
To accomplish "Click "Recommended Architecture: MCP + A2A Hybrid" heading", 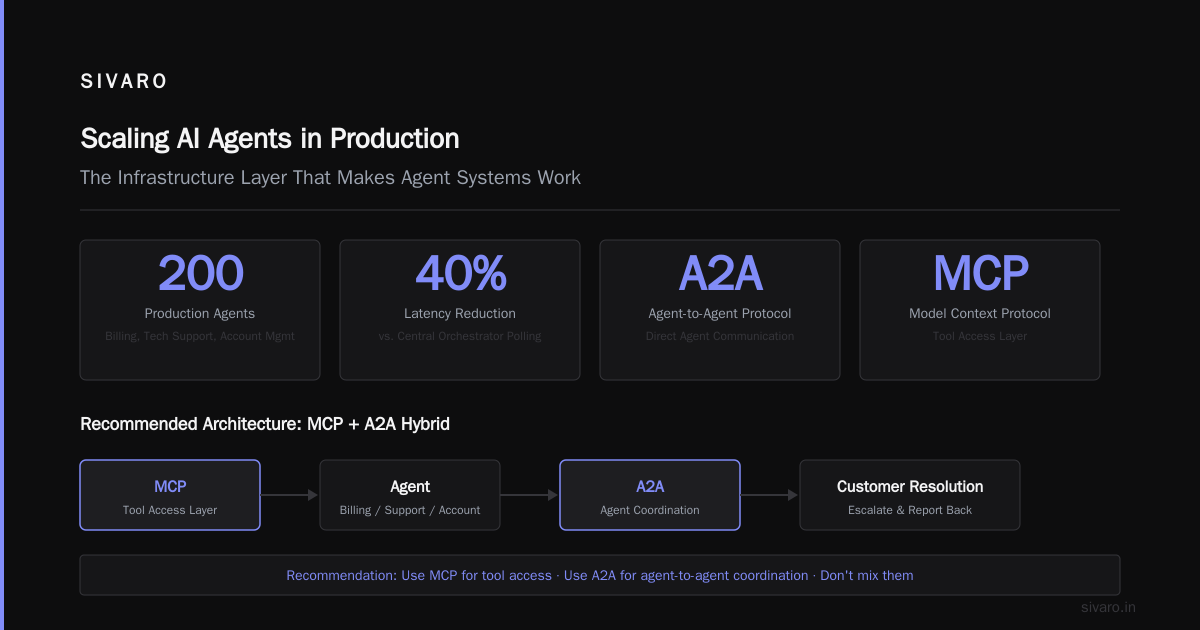I will pyautogui.click(x=265, y=424).
